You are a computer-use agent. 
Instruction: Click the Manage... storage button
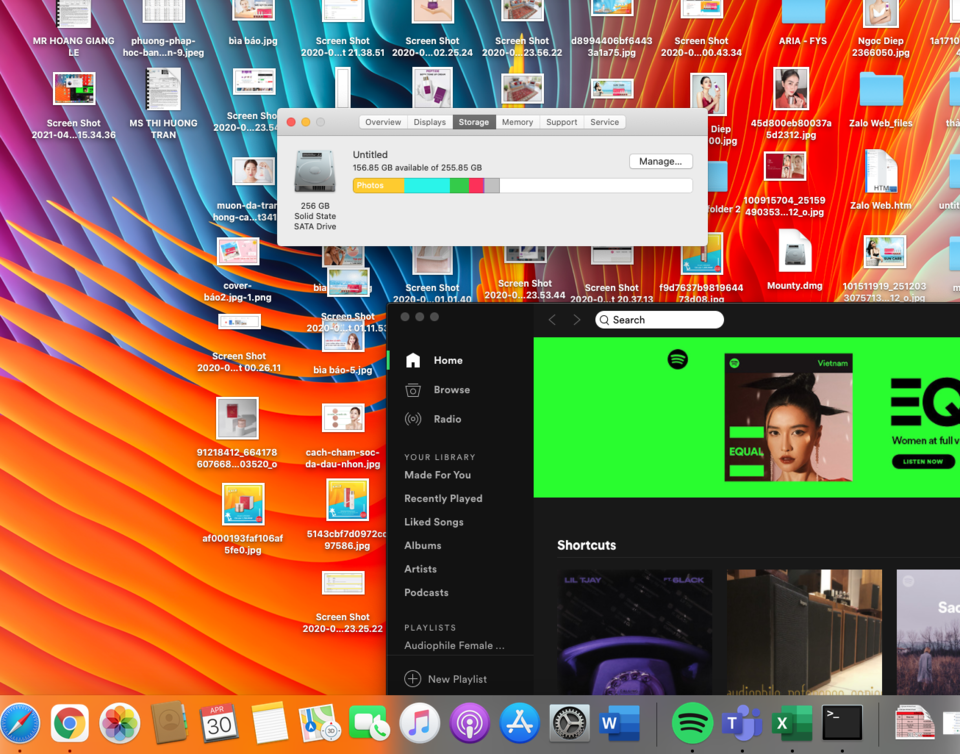coord(661,162)
